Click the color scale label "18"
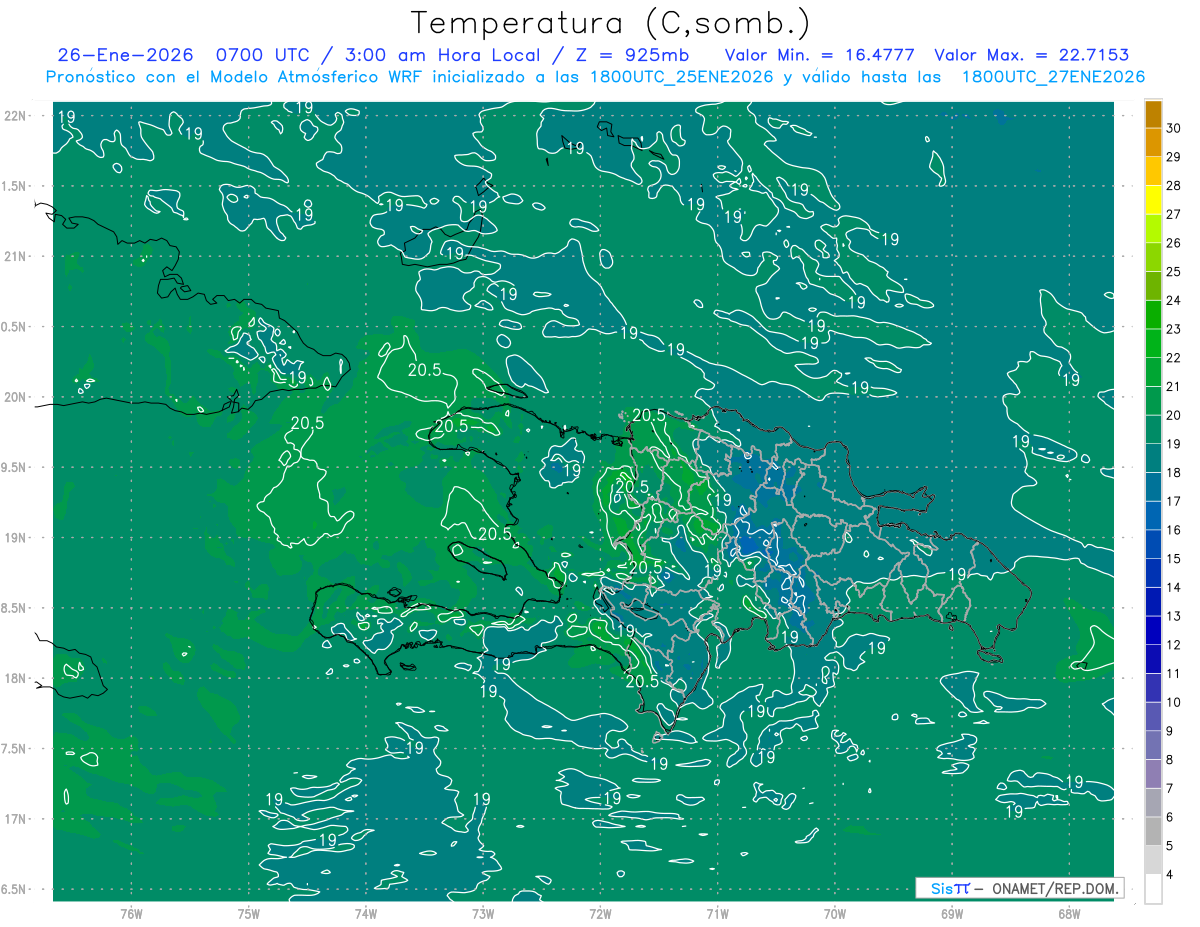Image resolution: width=1200 pixels, height=927 pixels. [x=1174, y=473]
